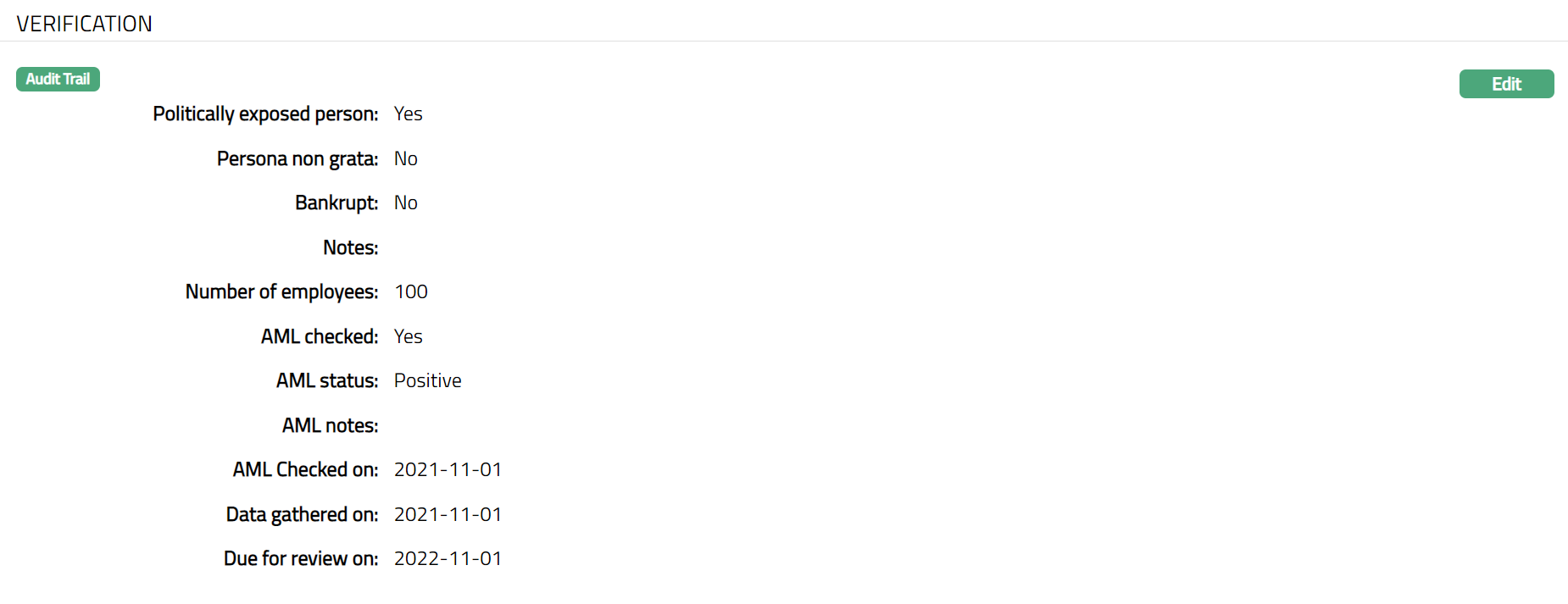The image size is (1568, 604).
Task: Click the employee count value 100
Action: click(x=411, y=291)
